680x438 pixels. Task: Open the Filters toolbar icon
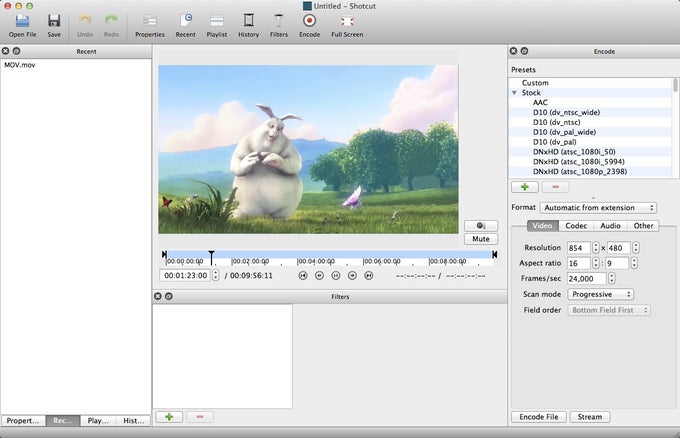pos(278,26)
